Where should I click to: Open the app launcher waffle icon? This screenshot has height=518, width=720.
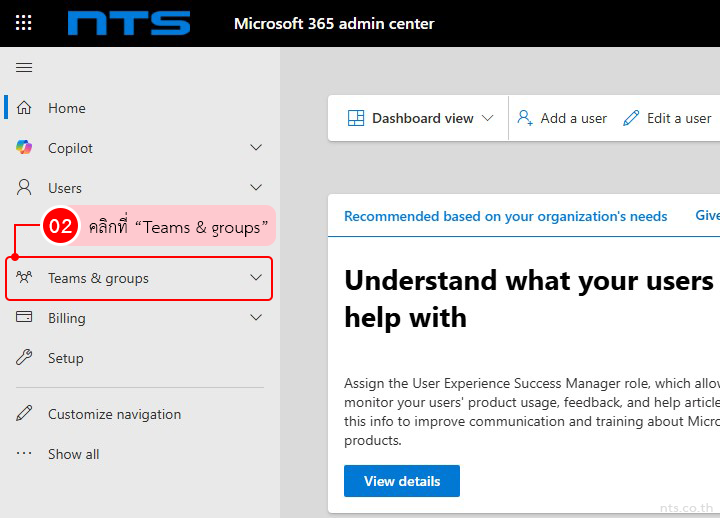(24, 23)
